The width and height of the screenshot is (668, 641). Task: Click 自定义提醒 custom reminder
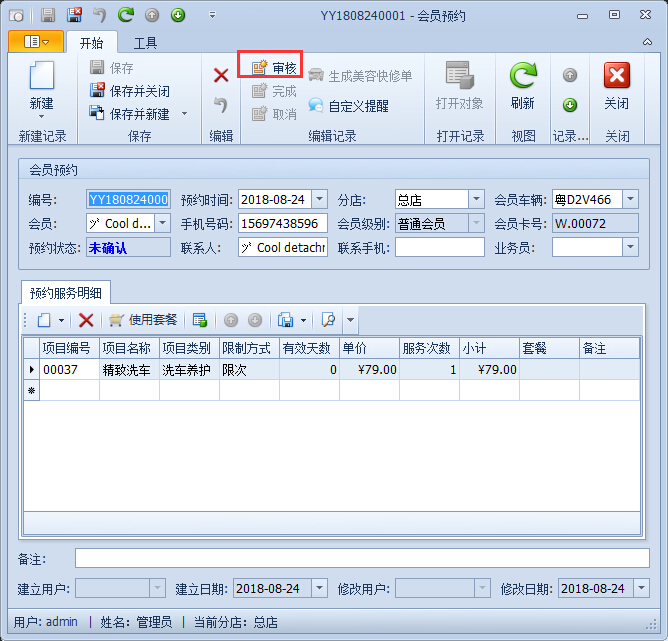point(348,105)
